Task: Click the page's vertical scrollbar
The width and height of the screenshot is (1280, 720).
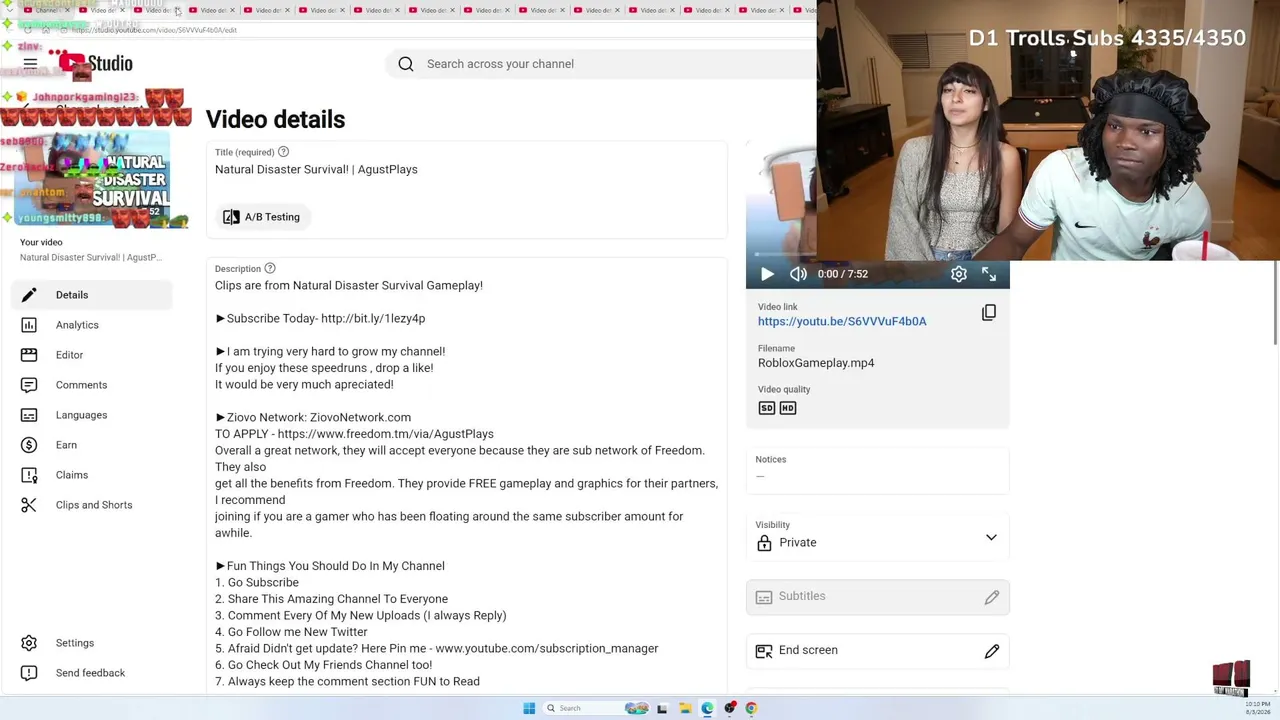Action: [1276, 305]
